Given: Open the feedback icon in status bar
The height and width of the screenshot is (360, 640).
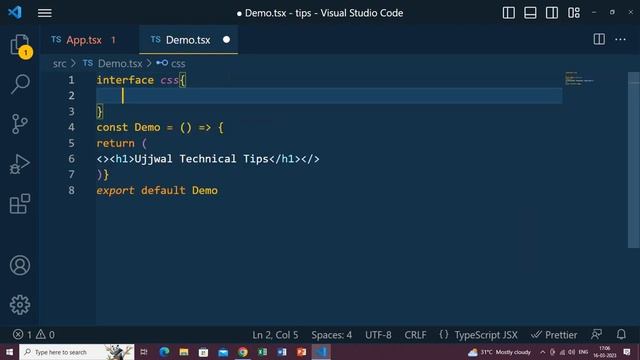Looking at the screenshot, I should (x=596, y=335).
